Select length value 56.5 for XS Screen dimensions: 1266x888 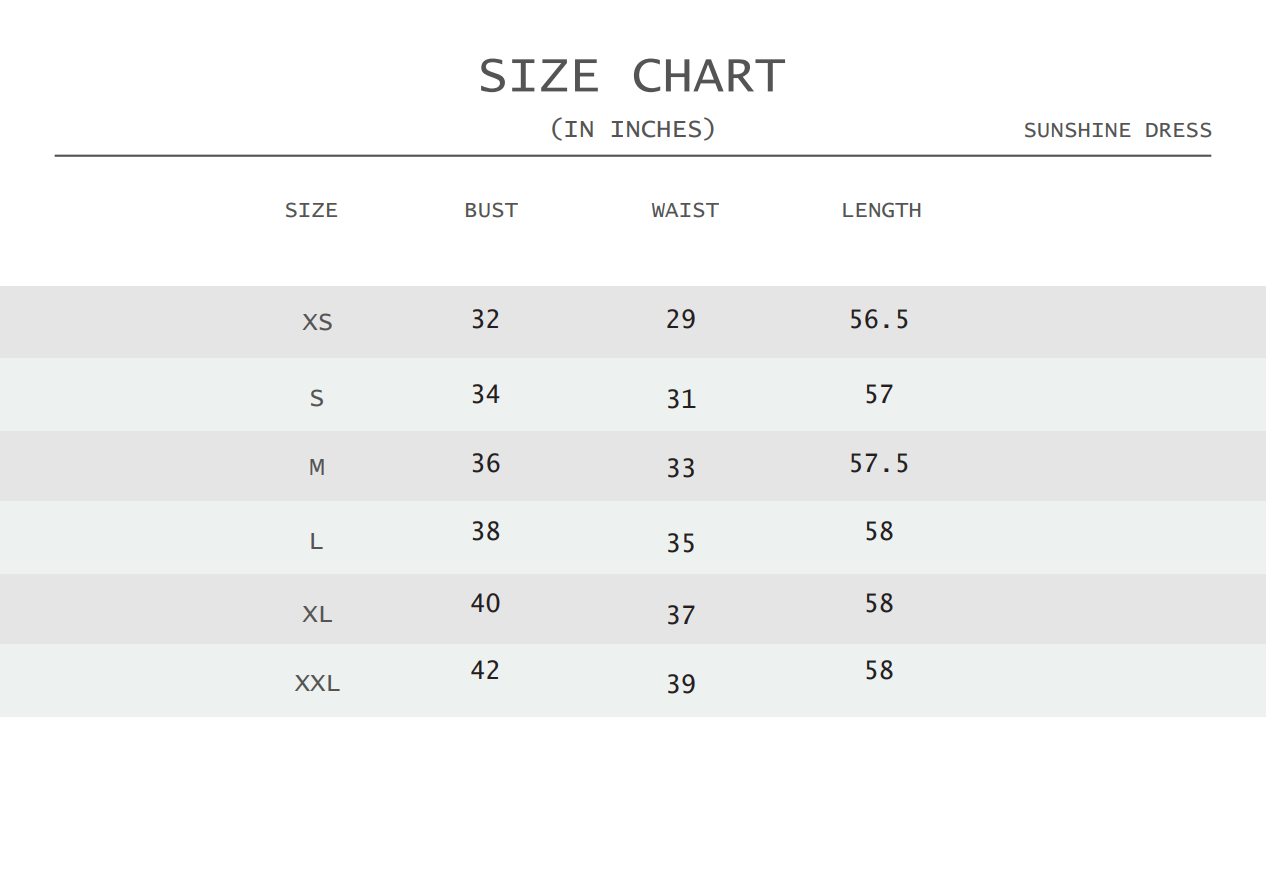click(x=879, y=319)
